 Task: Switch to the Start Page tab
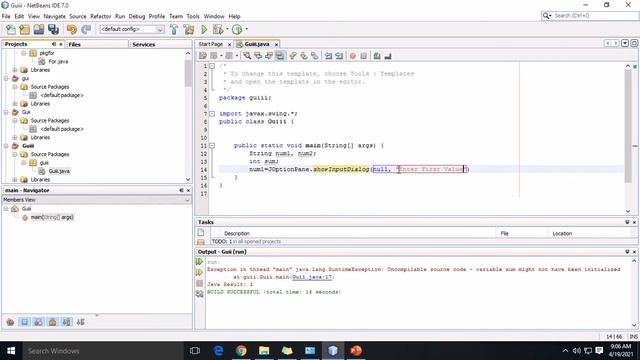point(211,44)
